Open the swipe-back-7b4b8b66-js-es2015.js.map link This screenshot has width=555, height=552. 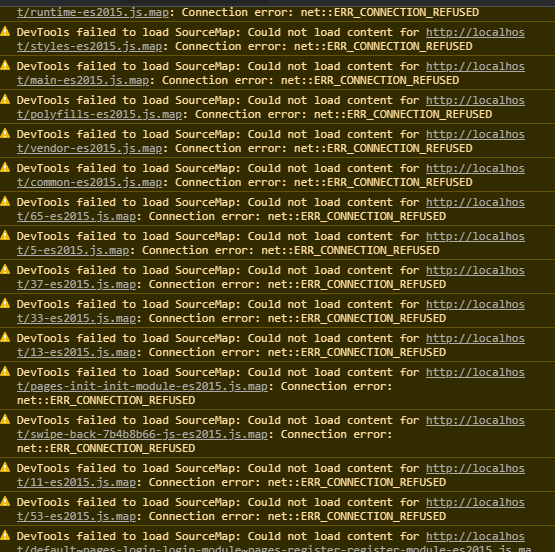pos(142,434)
